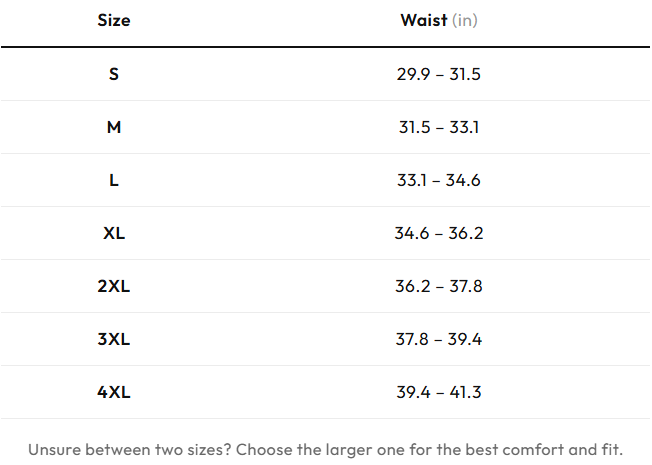This screenshot has width=652, height=465.
Task: Click the Waist (in) column header
Action: click(439, 20)
